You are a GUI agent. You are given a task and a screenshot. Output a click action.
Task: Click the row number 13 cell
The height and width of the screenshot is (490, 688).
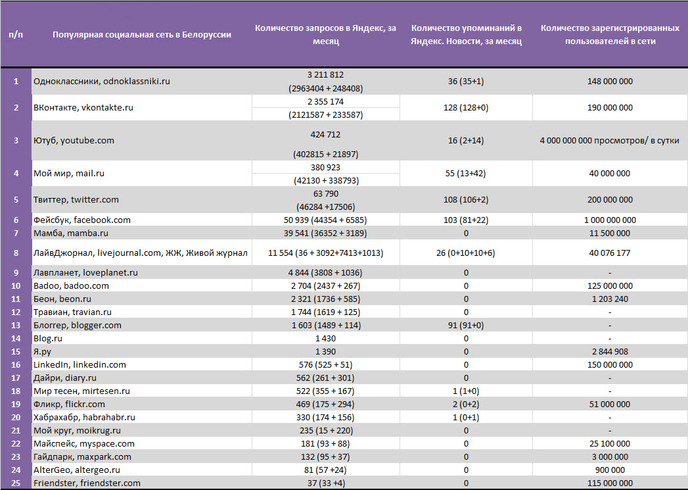(16, 325)
